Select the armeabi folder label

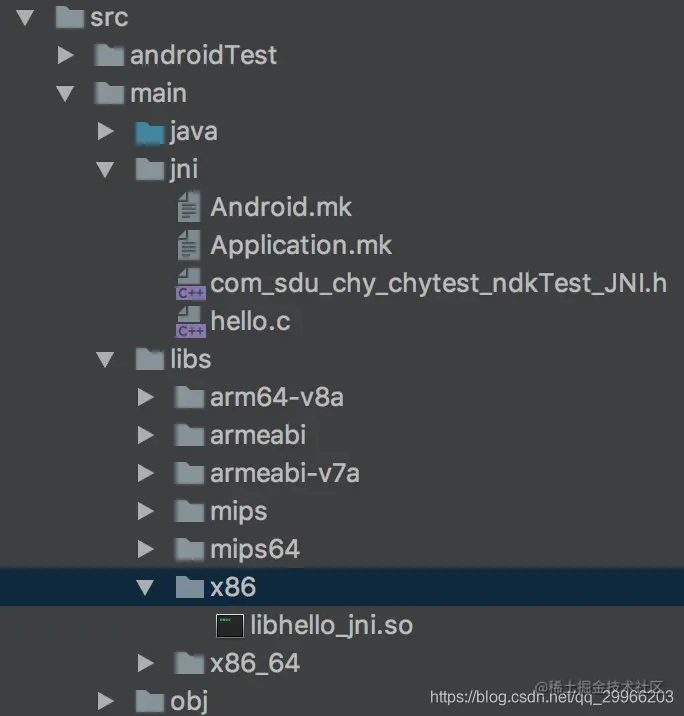pyautogui.click(x=258, y=435)
